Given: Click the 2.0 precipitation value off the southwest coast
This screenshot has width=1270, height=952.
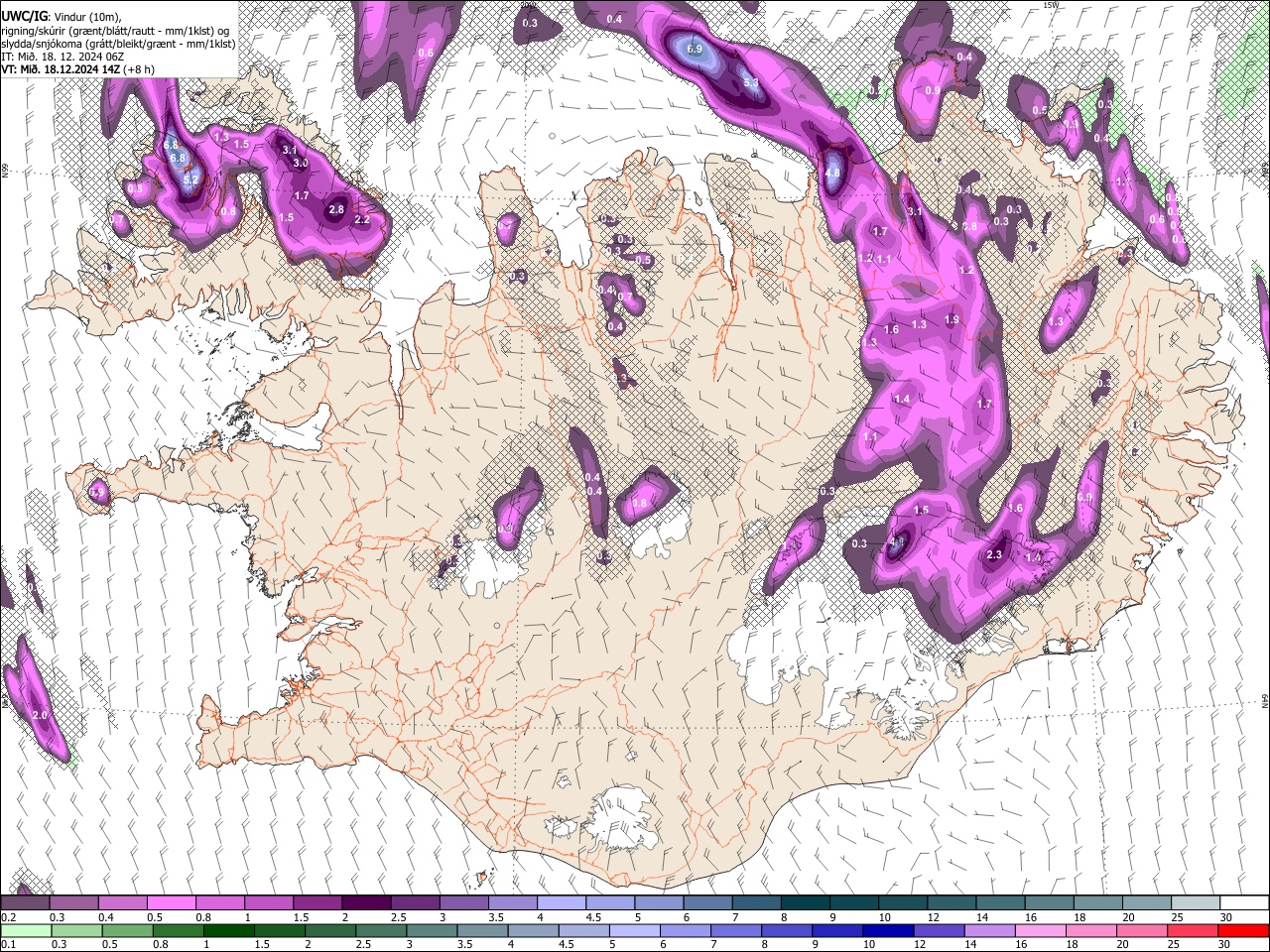Looking at the screenshot, I should [41, 715].
